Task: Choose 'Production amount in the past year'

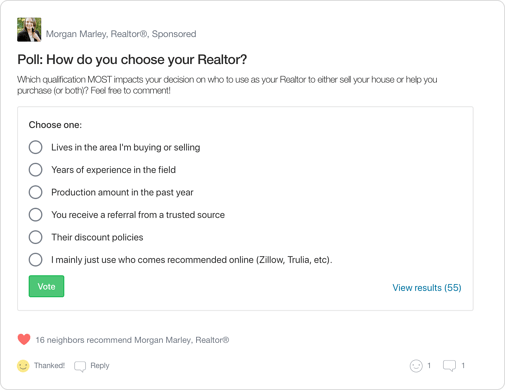Action: coord(35,192)
